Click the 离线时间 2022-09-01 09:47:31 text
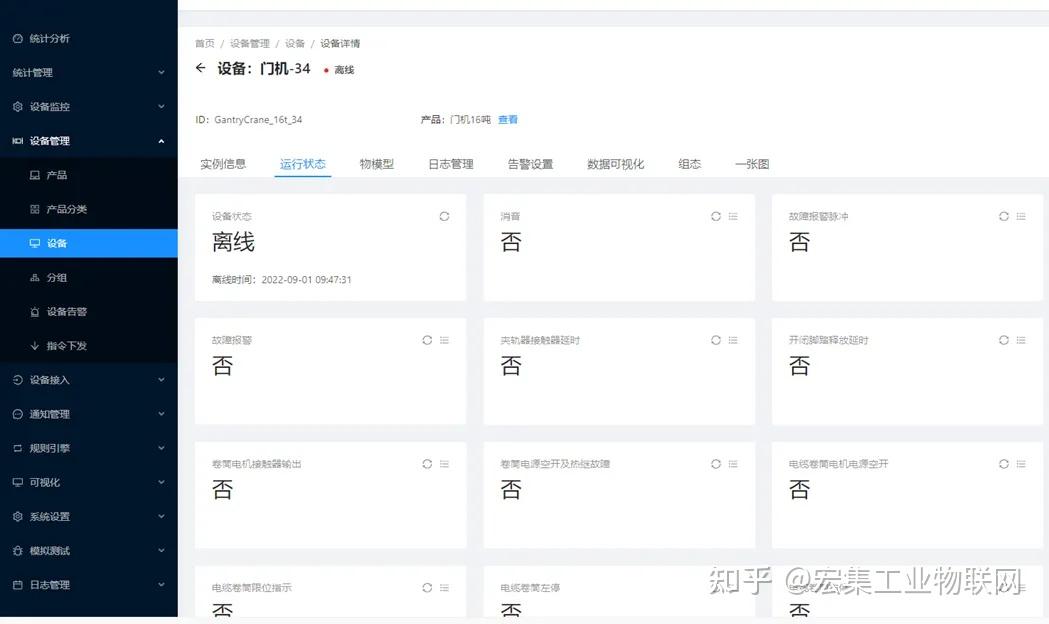Screen dimensions: 1049x624 point(282,280)
